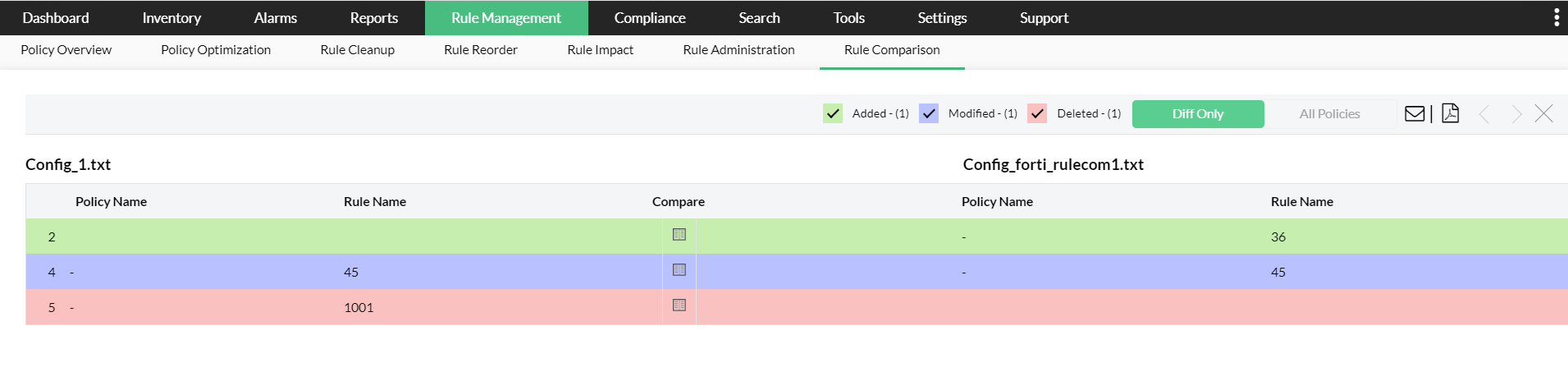Go to next comparison arrow
Viewport: 1568px width, 372px height.
coord(1516,114)
